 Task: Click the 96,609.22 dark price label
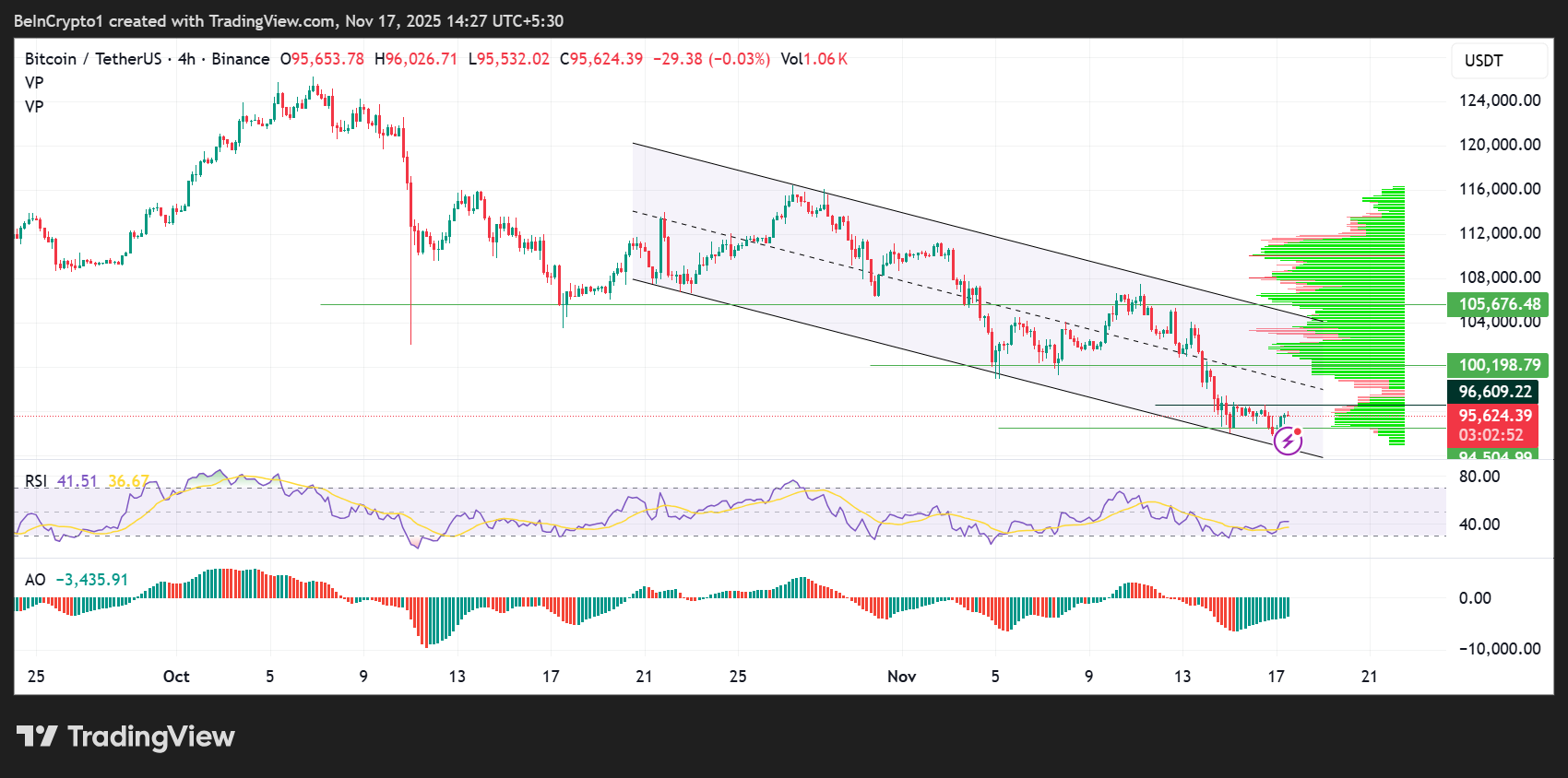click(1494, 392)
